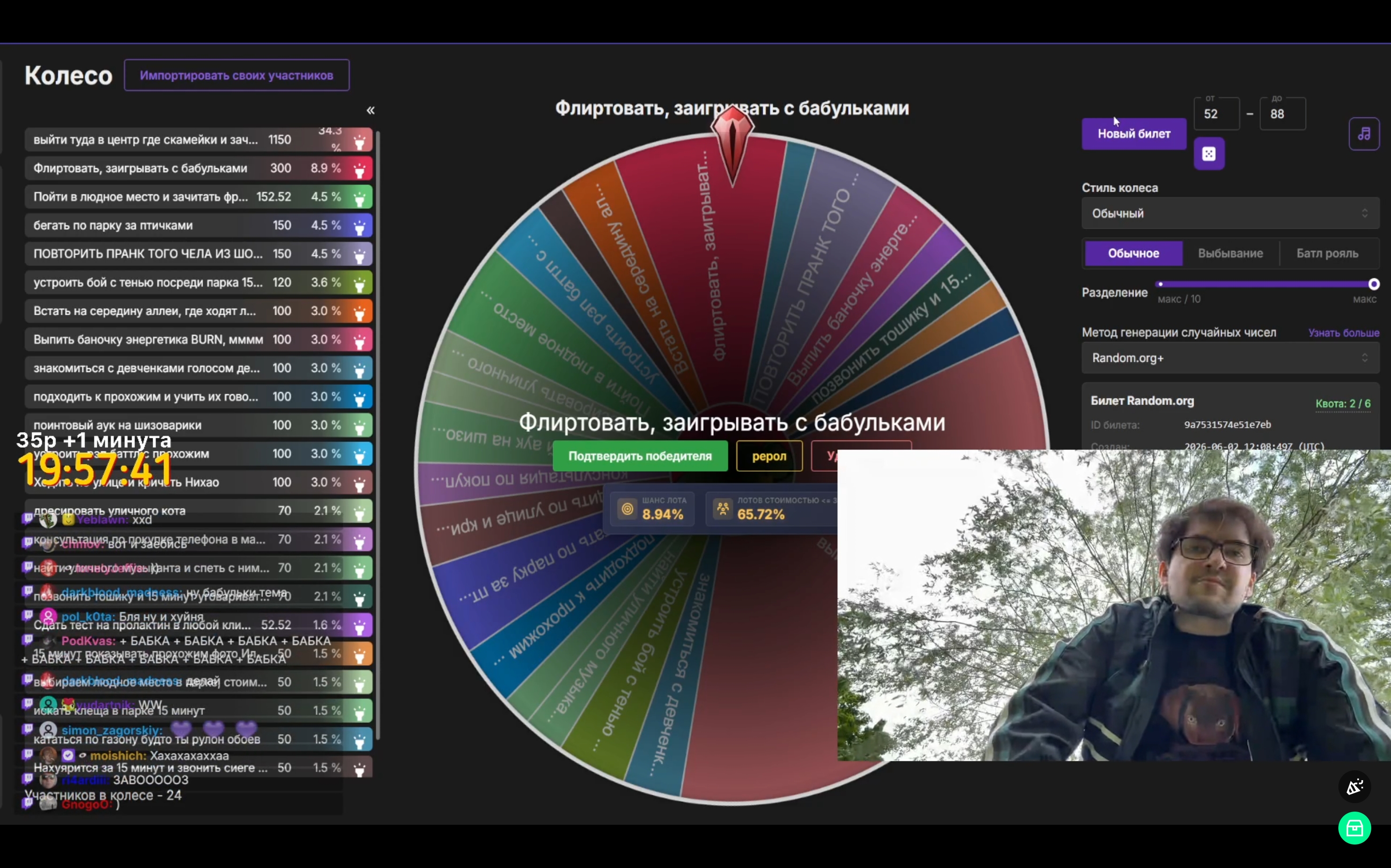Viewport: 1391px width, 868px height.
Task: Click lot name "Флиртовать, заигрывать с бабульками" in list
Action: [x=140, y=168]
